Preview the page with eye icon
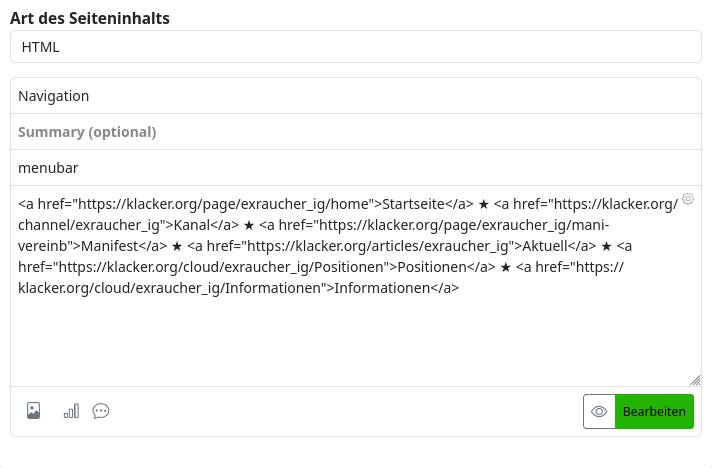712x468 pixels. coord(599,411)
